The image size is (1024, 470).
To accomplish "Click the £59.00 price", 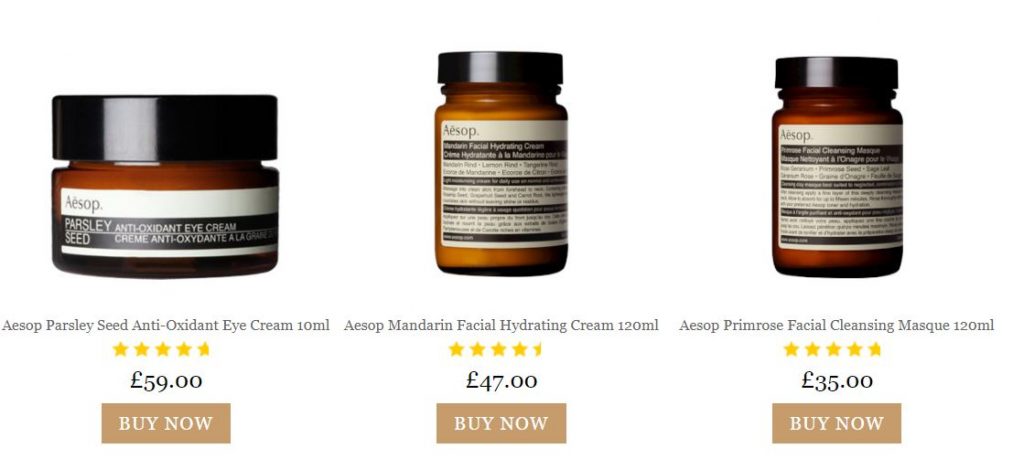I will [166, 381].
